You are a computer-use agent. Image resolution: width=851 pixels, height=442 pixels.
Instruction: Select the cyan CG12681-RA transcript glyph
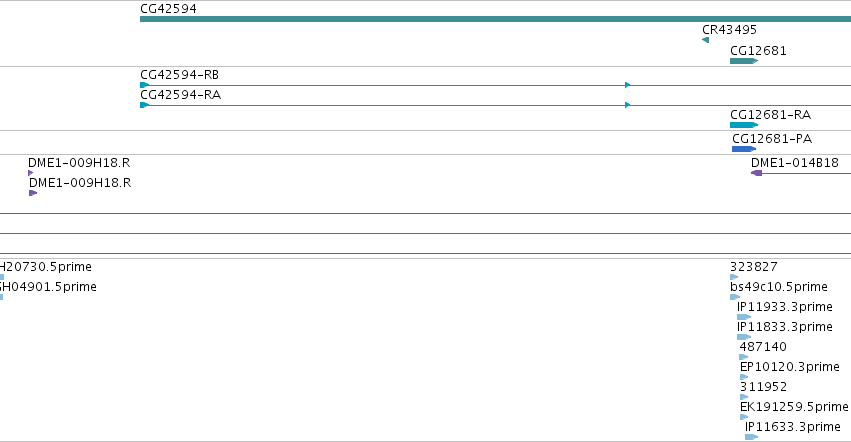pos(744,125)
